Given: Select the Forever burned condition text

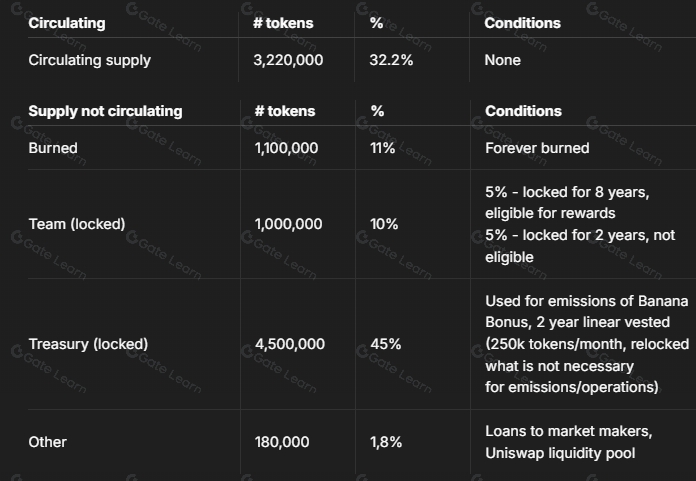Looking at the screenshot, I should [x=537, y=148].
